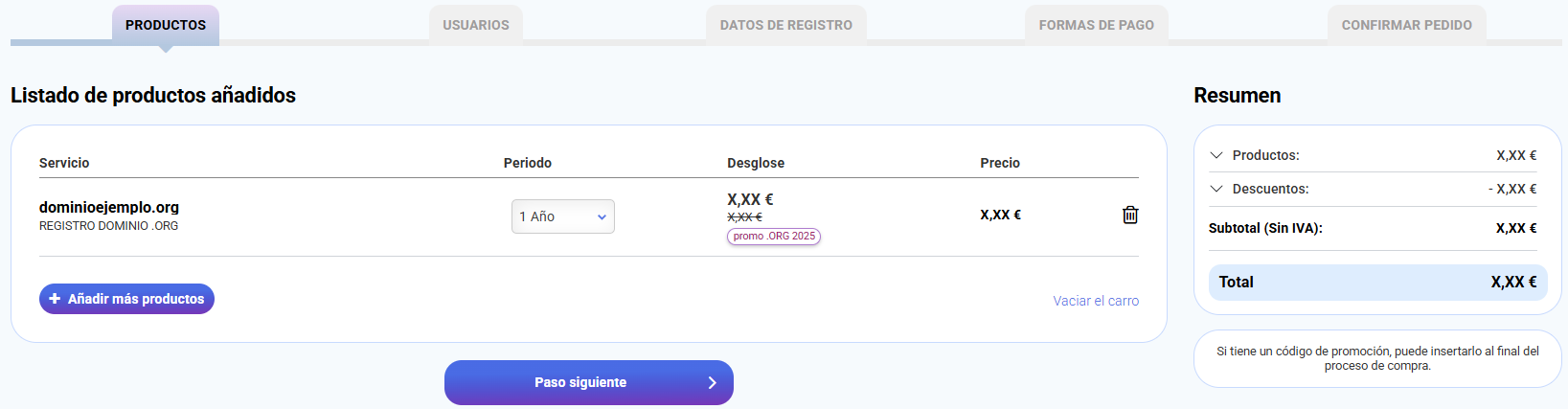Click the promotion code information note
1568x409 pixels.
[1377, 358]
